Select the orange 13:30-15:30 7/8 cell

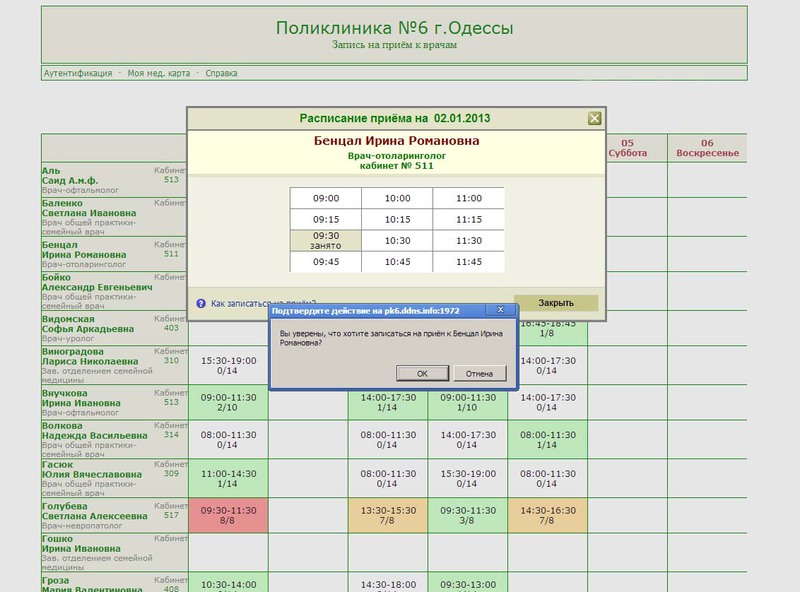tap(388, 515)
